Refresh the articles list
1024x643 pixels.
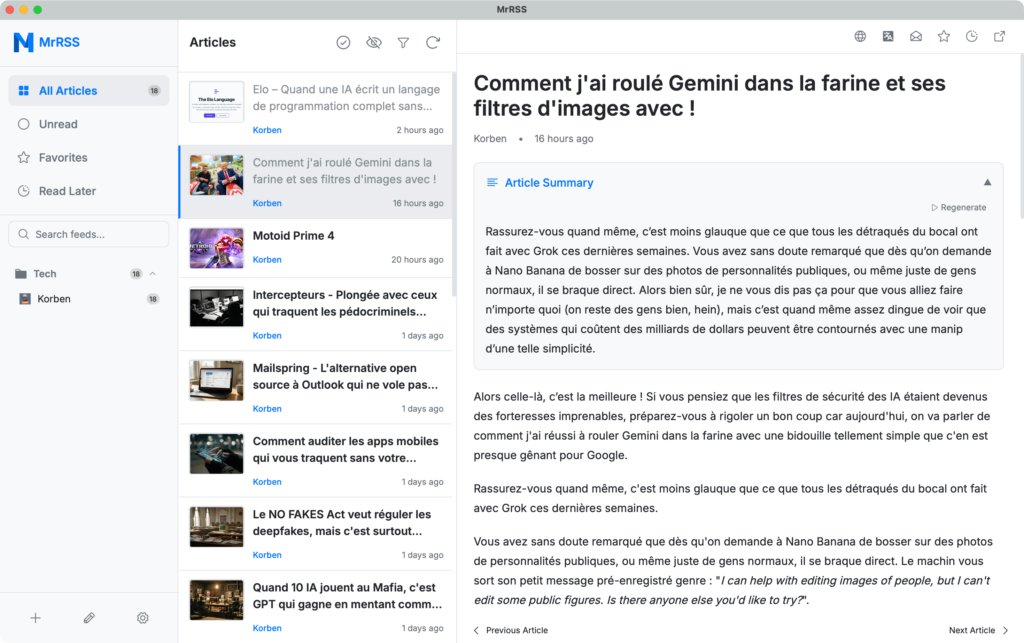pos(433,42)
